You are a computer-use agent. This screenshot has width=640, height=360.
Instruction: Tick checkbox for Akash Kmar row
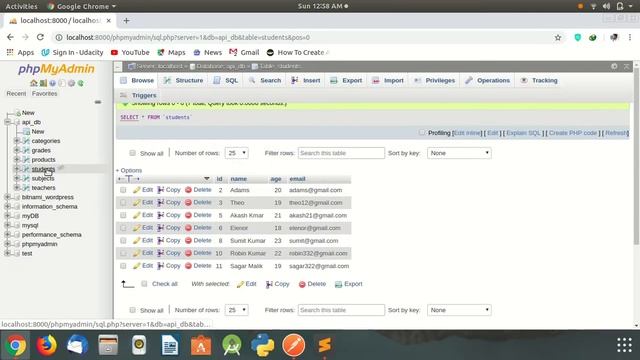point(123,215)
